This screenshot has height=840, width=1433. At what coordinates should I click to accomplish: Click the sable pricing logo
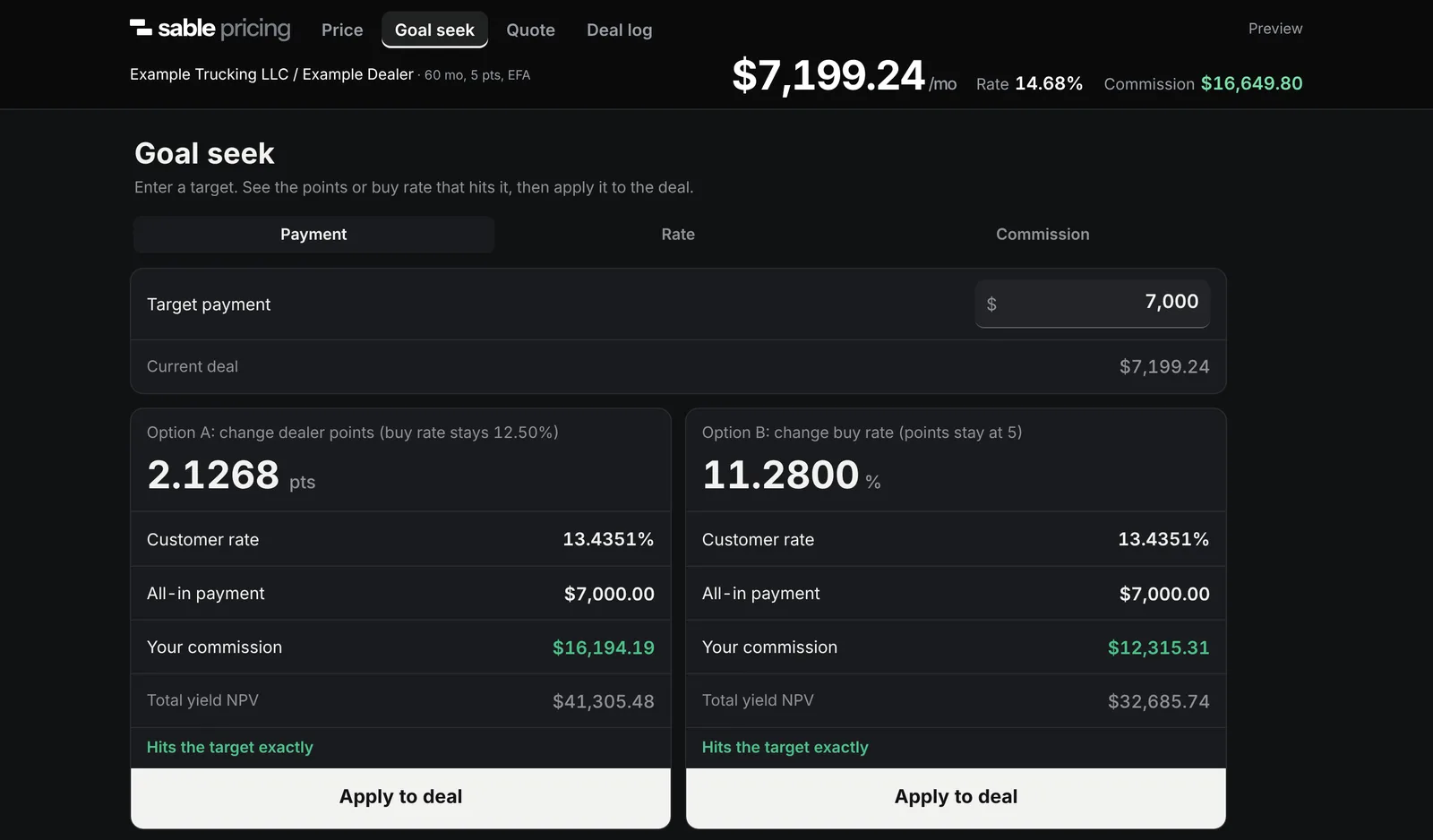(210, 29)
